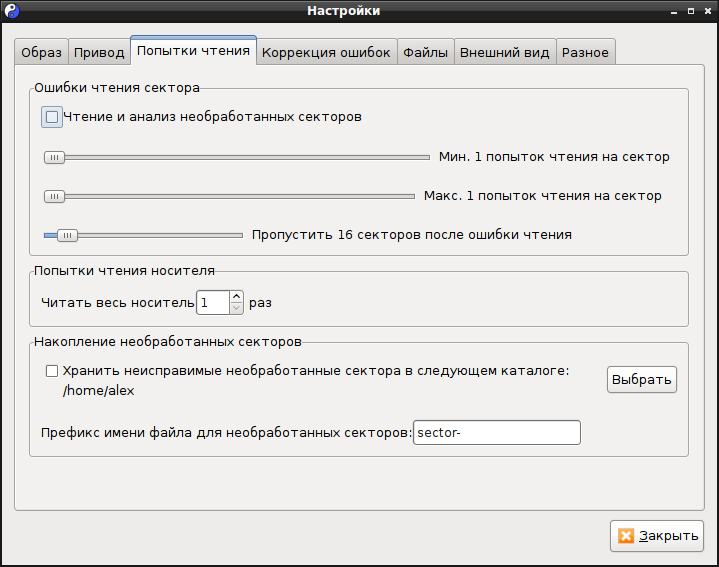Viewport: 719px width, 567px height.
Task: Switch to the Файлы tab
Action: [426, 52]
